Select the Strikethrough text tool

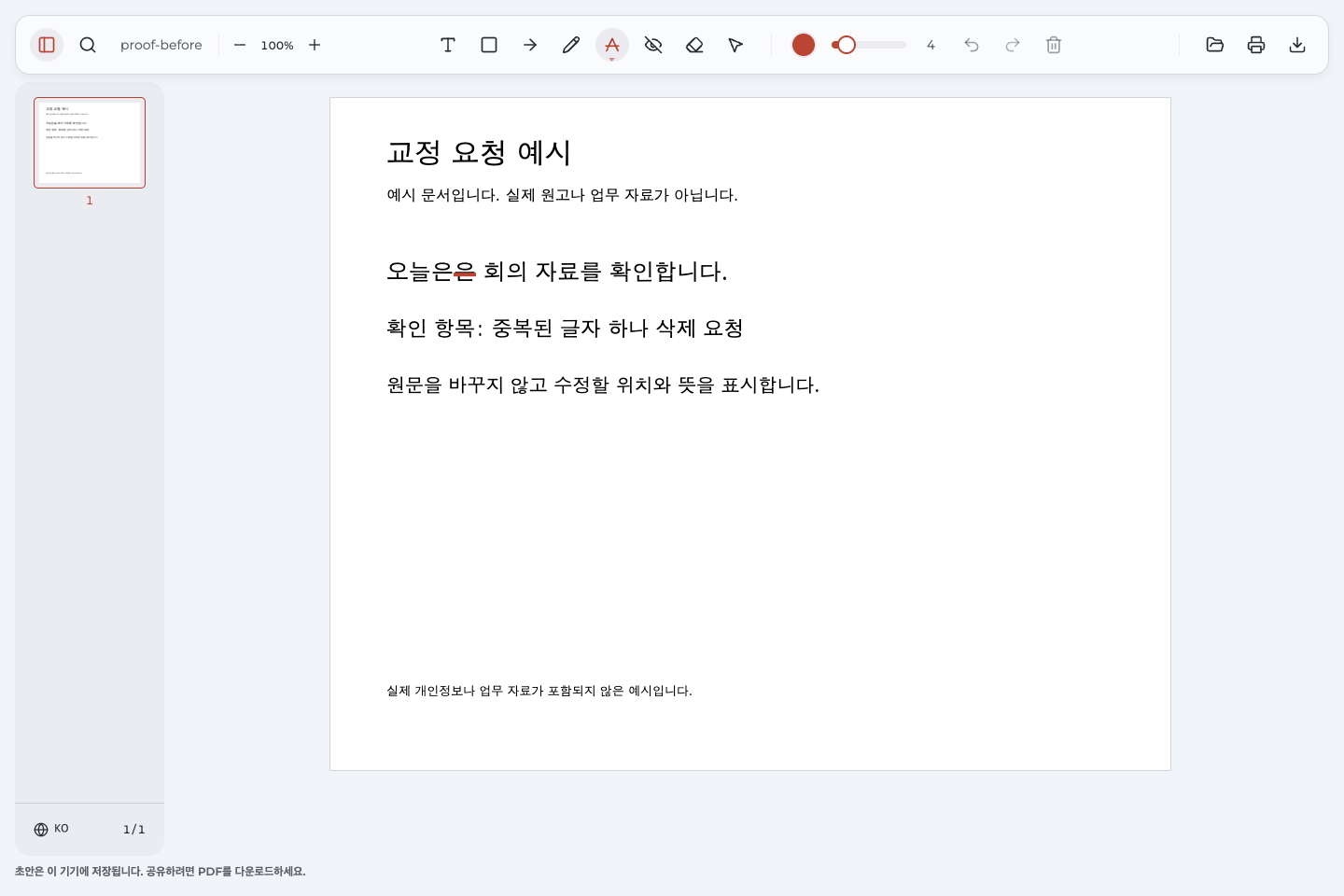[612, 45]
